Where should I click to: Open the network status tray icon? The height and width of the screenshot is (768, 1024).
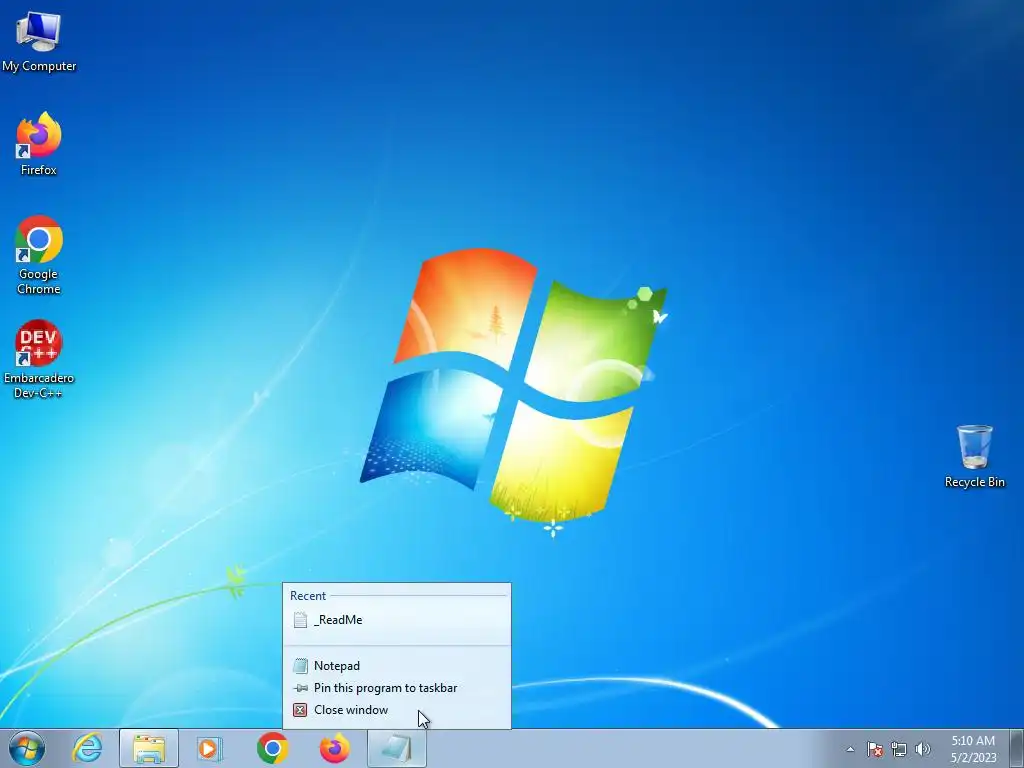click(899, 749)
